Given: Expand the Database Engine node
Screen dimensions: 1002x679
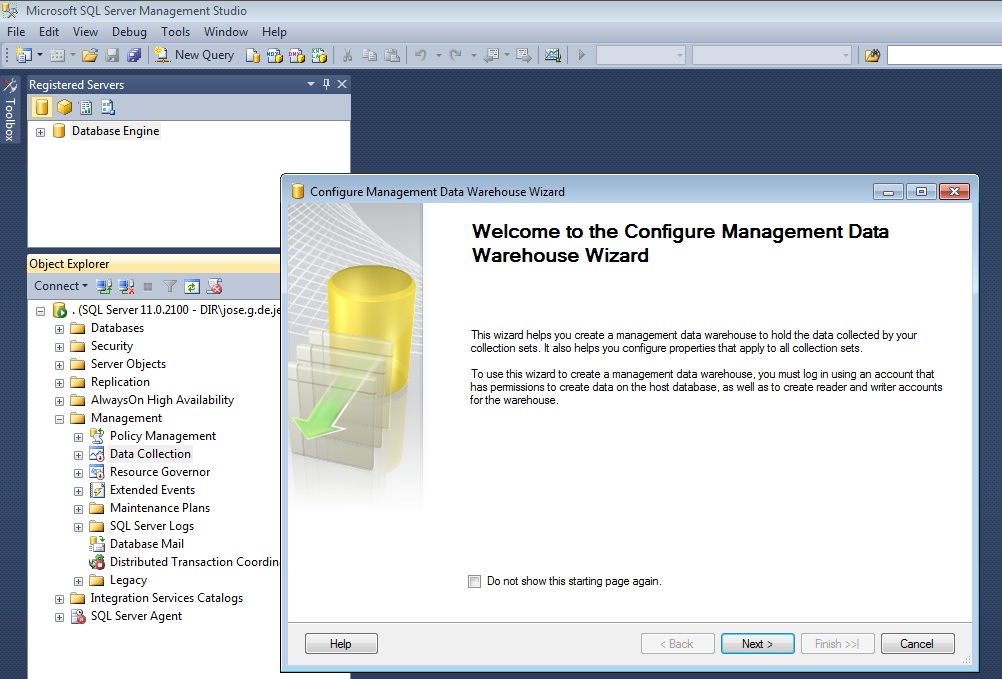Looking at the screenshot, I should [x=40, y=132].
